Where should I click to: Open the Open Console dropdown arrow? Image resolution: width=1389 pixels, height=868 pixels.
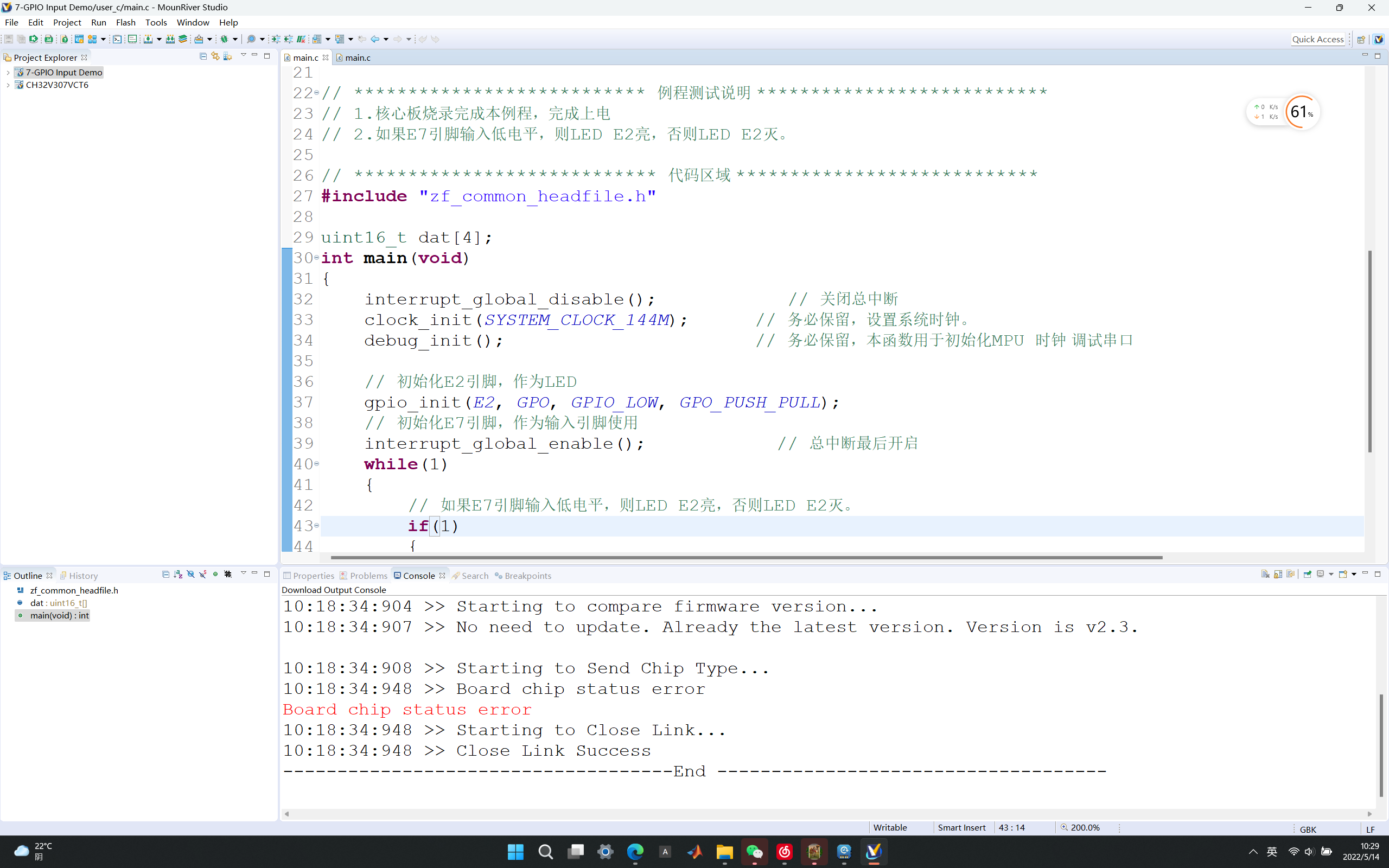(1354, 574)
